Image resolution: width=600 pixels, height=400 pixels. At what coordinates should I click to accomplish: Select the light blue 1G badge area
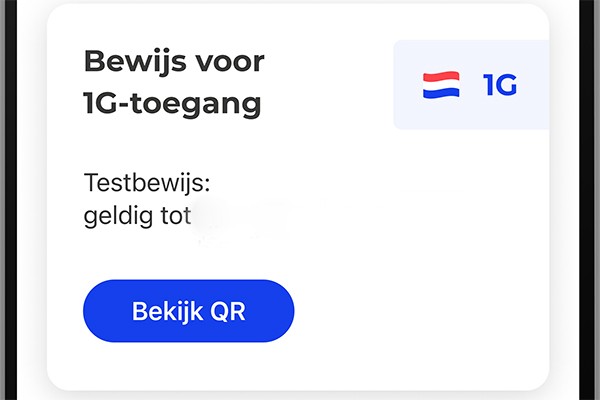pyautogui.click(x=471, y=85)
